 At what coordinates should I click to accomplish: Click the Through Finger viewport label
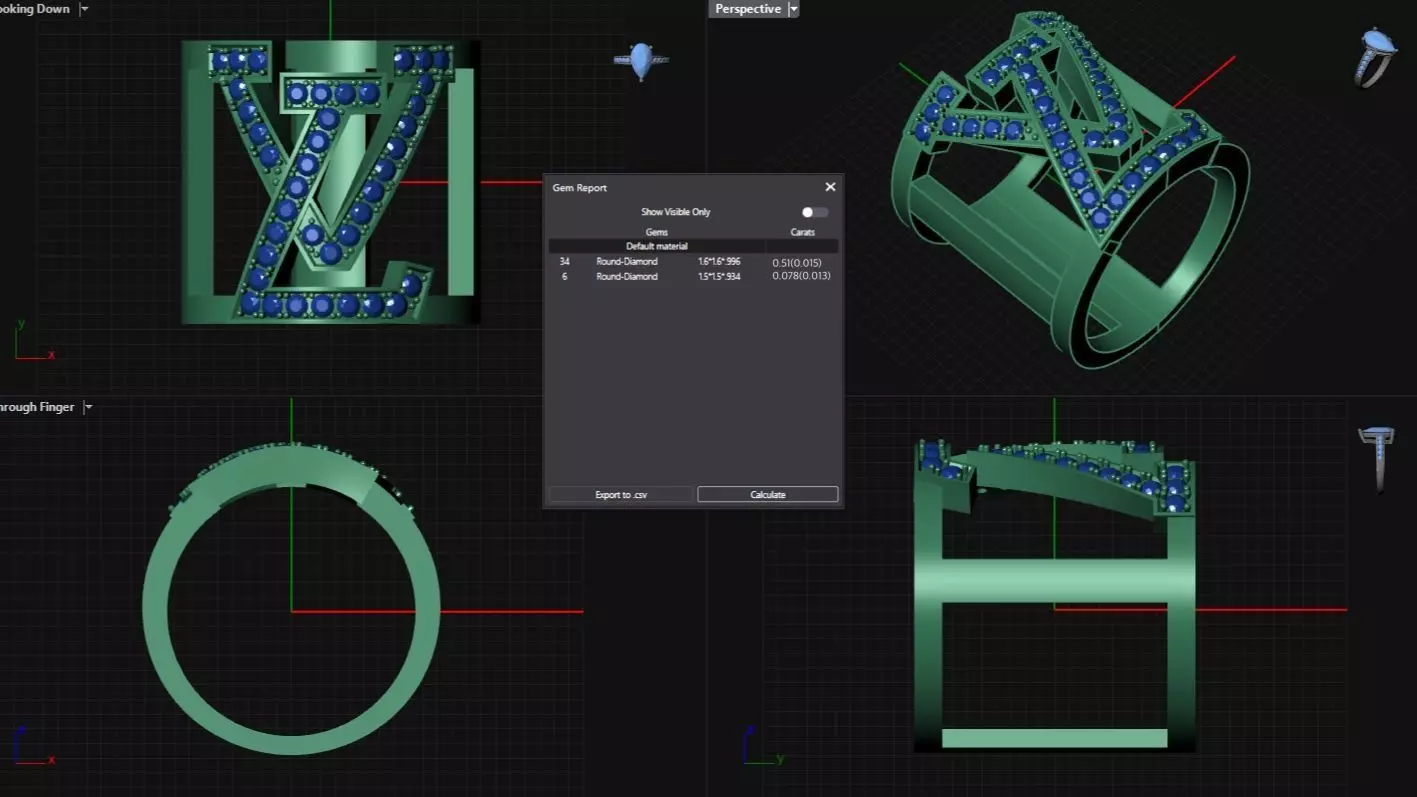[x=37, y=407]
